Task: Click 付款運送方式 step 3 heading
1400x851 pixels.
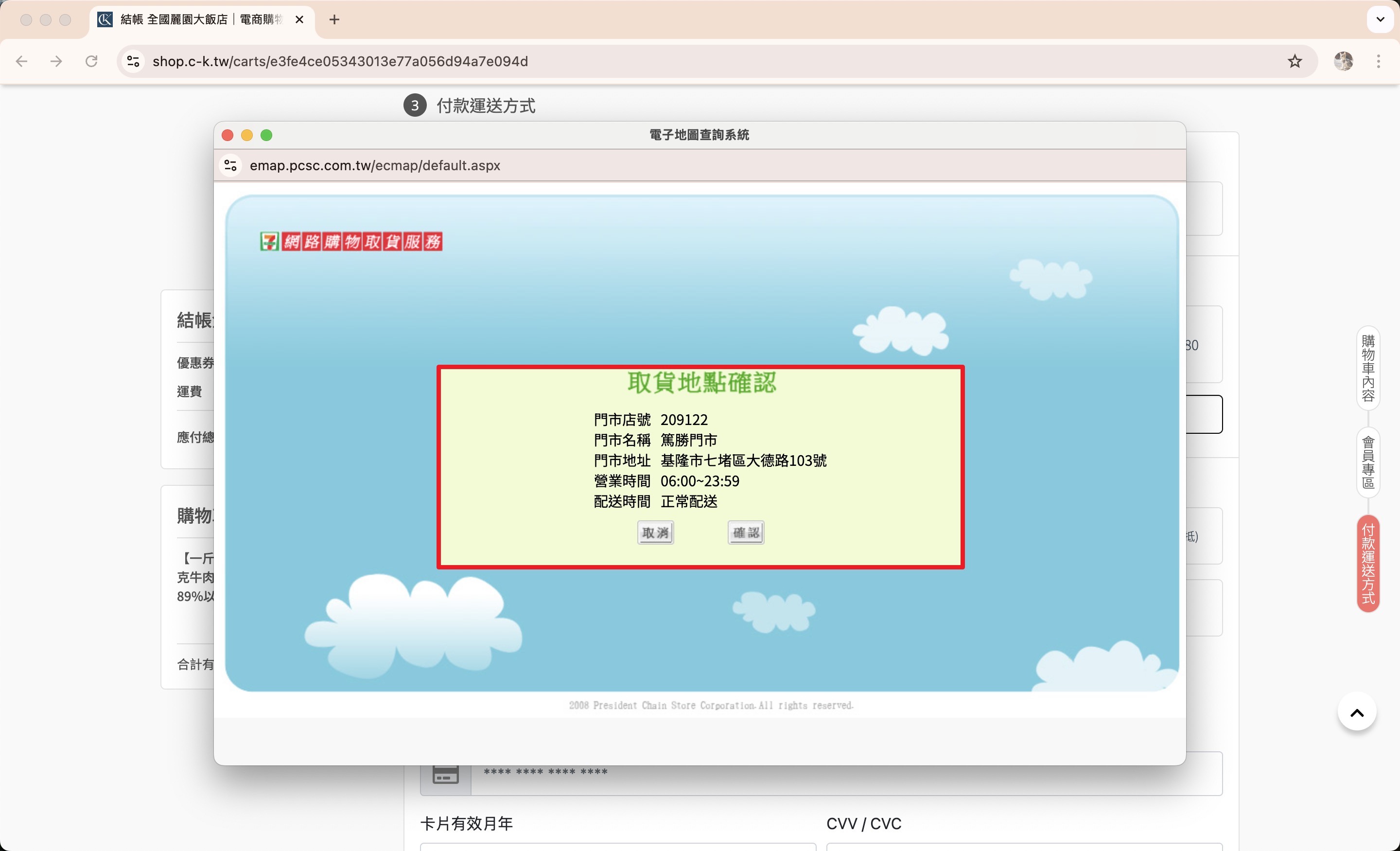Action: [x=486, y=106]
